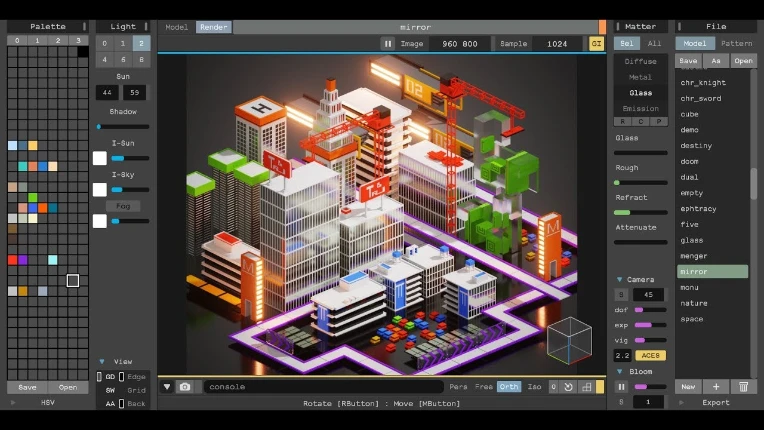Select the All tab in Matter panel

point(654,43)
